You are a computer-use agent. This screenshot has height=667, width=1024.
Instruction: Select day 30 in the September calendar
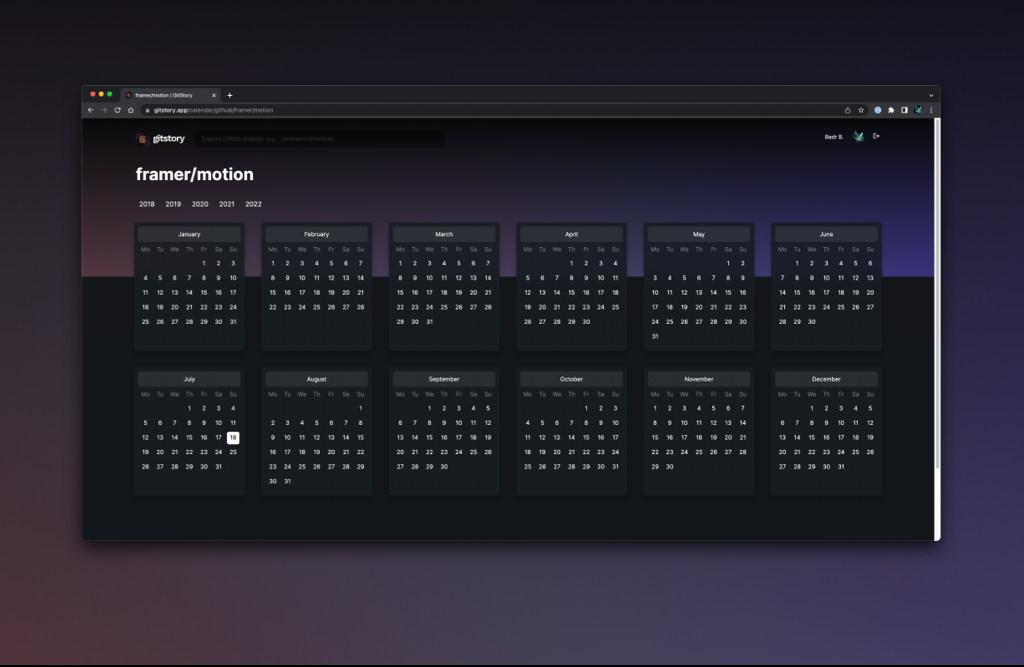[444, 467]
